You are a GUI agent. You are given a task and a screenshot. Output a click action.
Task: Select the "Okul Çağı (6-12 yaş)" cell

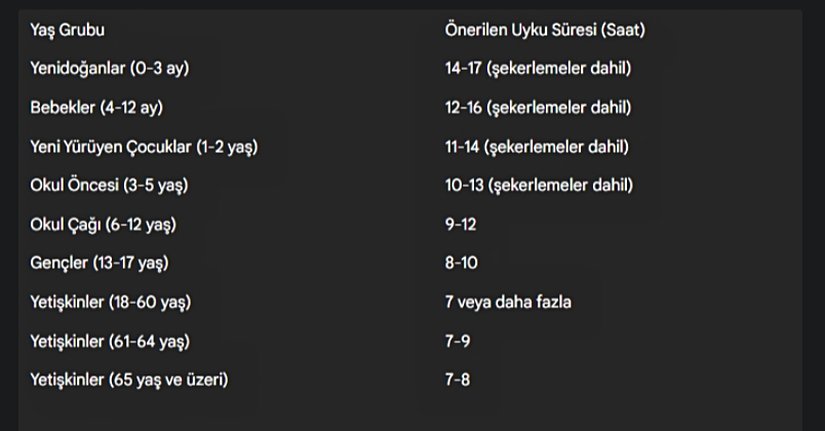coord(109,224)
